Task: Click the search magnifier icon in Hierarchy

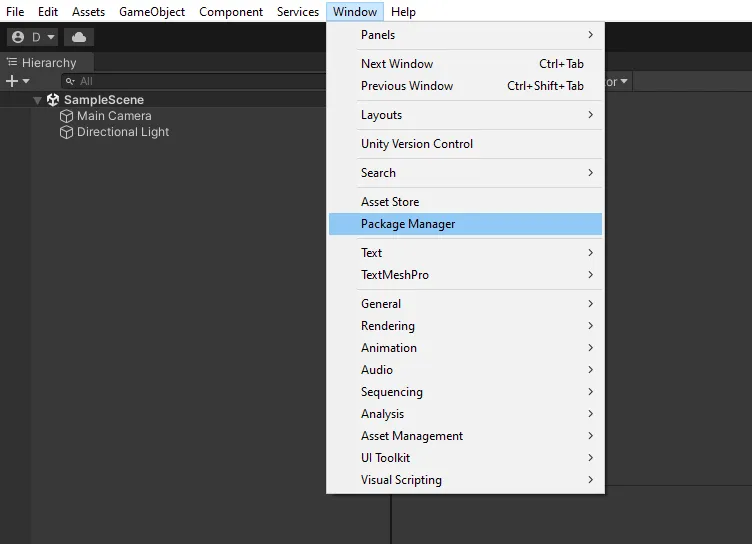Action: click(70, 81)
